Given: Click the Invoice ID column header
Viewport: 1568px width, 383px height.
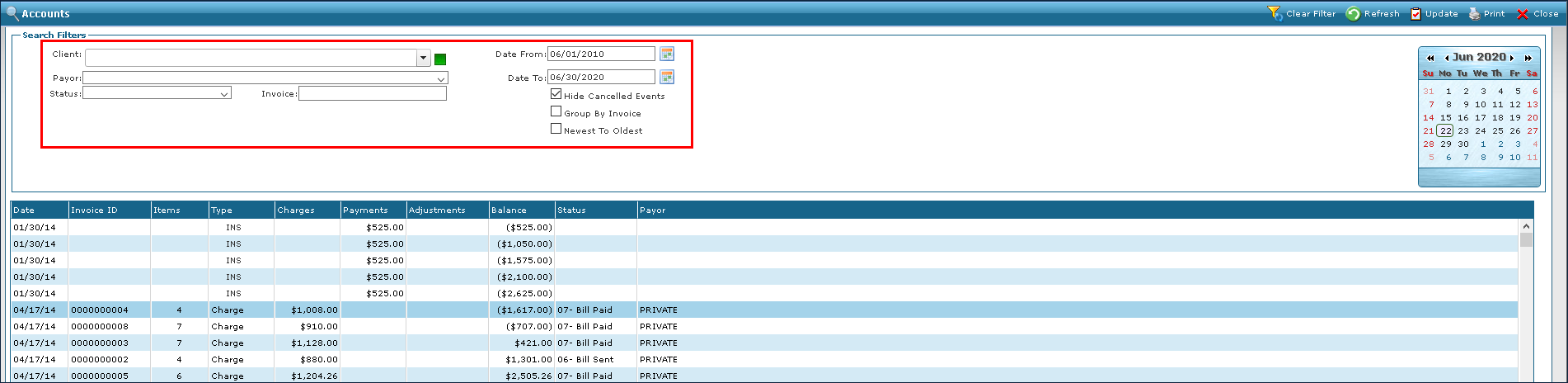Looking at the screenshot, I should click(109, 210).
